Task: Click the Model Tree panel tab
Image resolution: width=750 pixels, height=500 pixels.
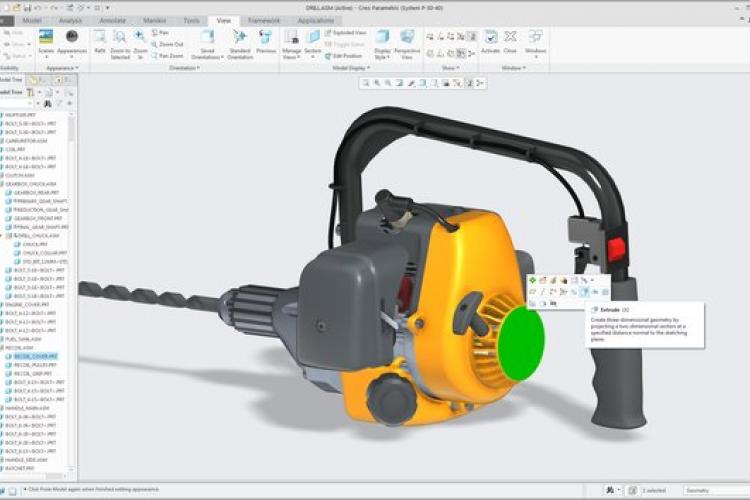Action: [x=11, y=79]
